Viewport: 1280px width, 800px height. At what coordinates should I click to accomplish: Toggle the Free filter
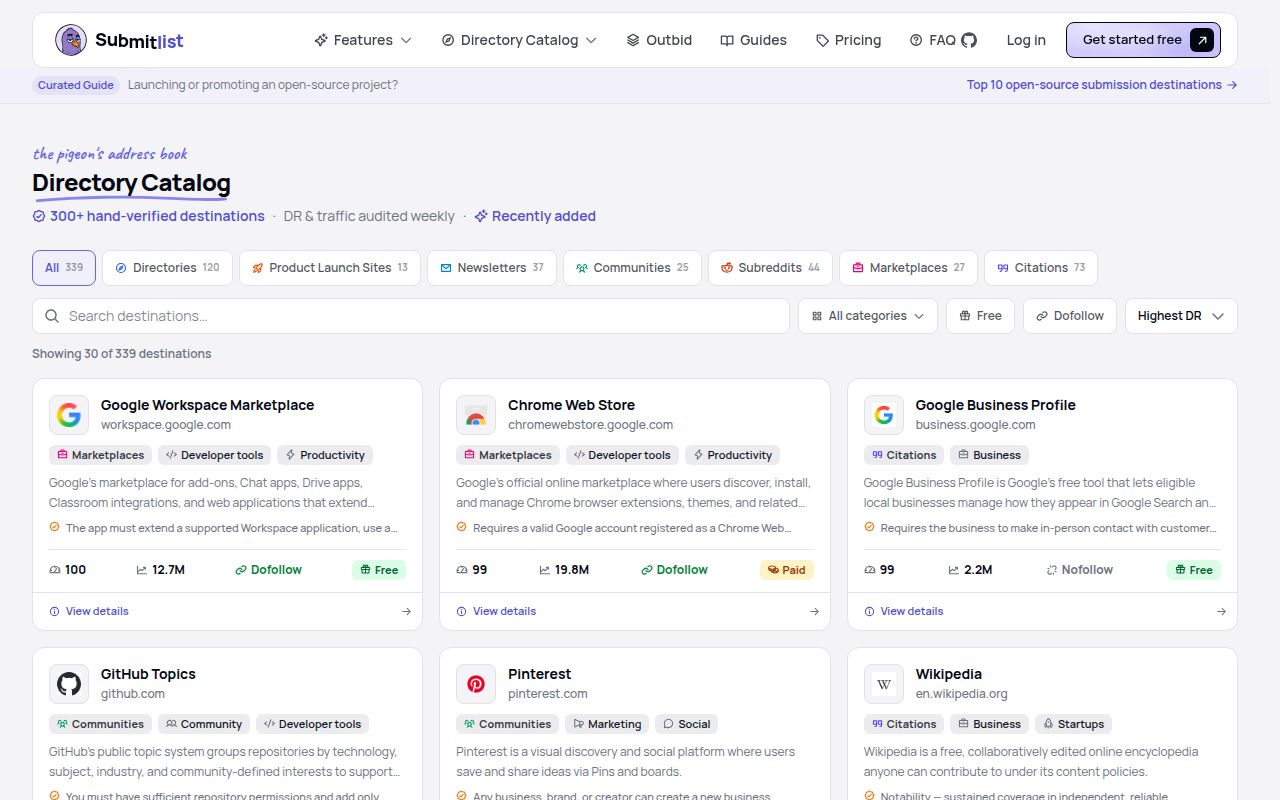980,316
